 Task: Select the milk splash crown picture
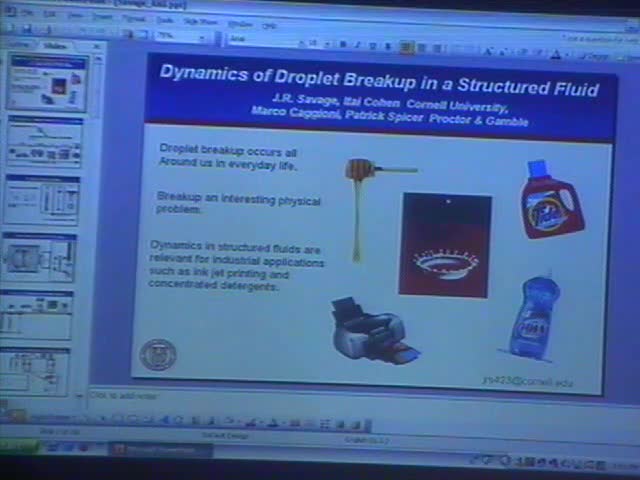click(x=445, y=245)
